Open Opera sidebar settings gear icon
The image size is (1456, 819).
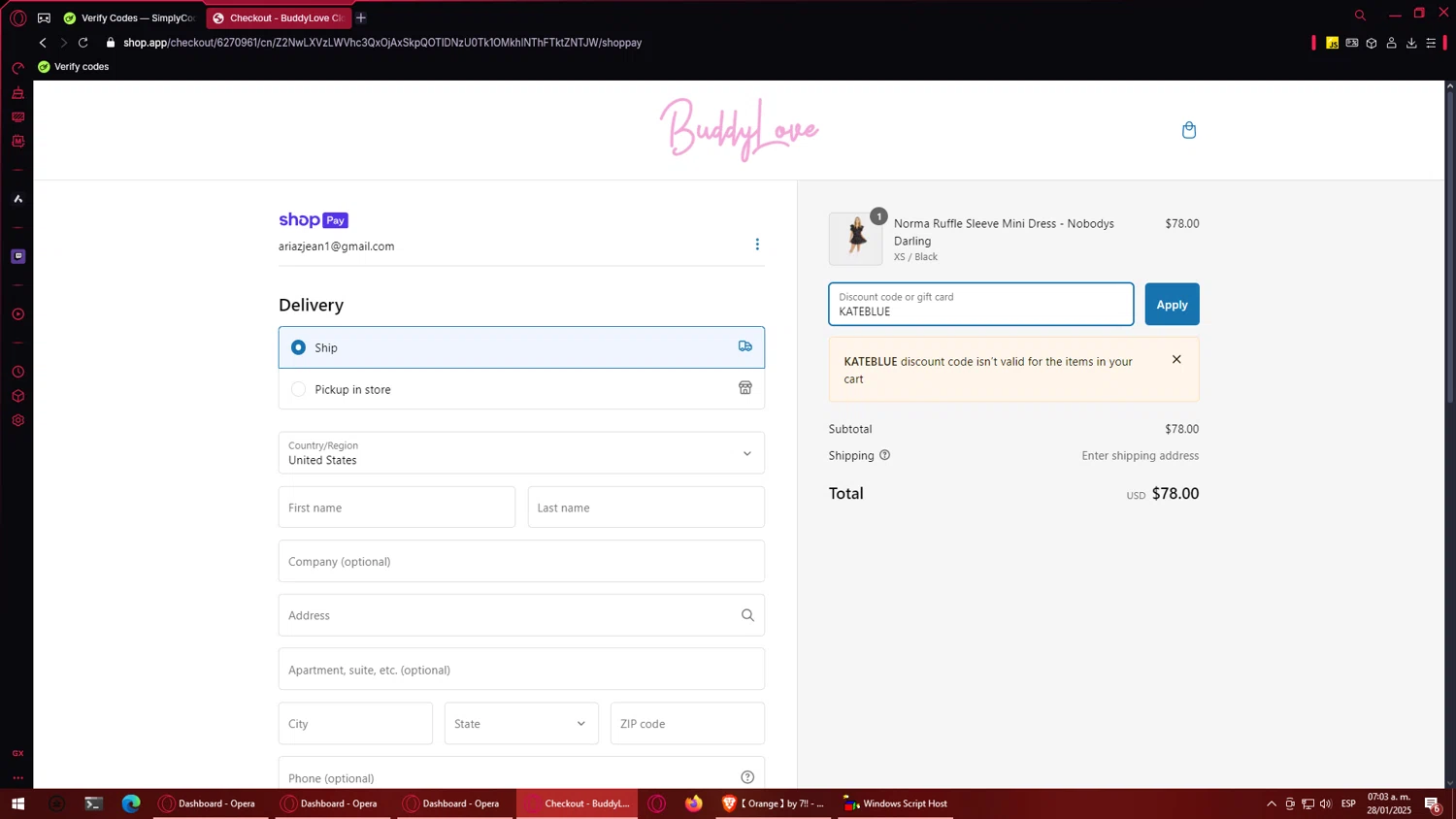17,420
